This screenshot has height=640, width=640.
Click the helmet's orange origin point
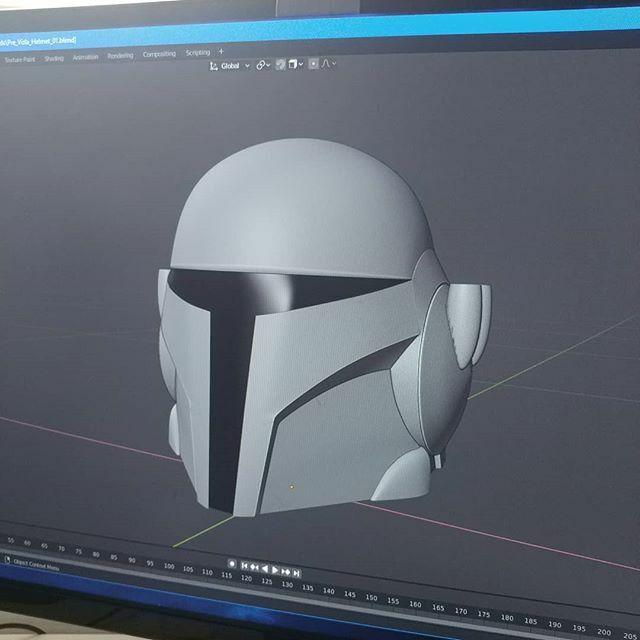(x=291, y=487)
